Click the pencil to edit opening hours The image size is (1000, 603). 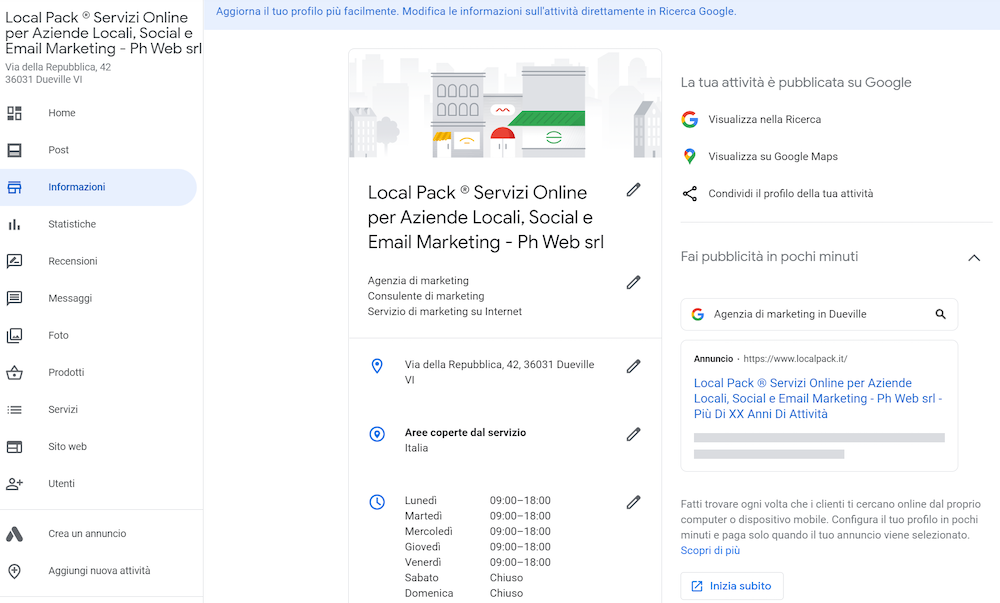633,500
